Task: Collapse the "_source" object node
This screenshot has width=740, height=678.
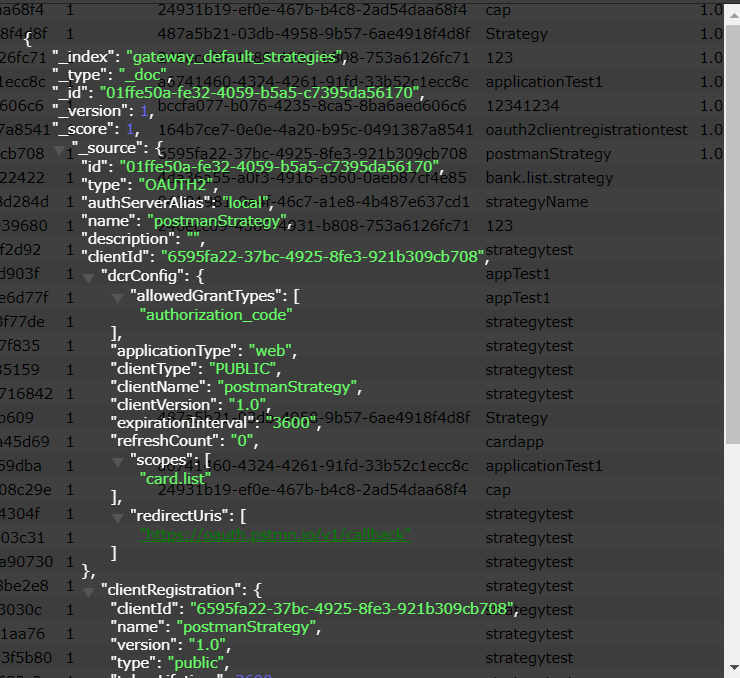Action: click(x=62, y=151)
